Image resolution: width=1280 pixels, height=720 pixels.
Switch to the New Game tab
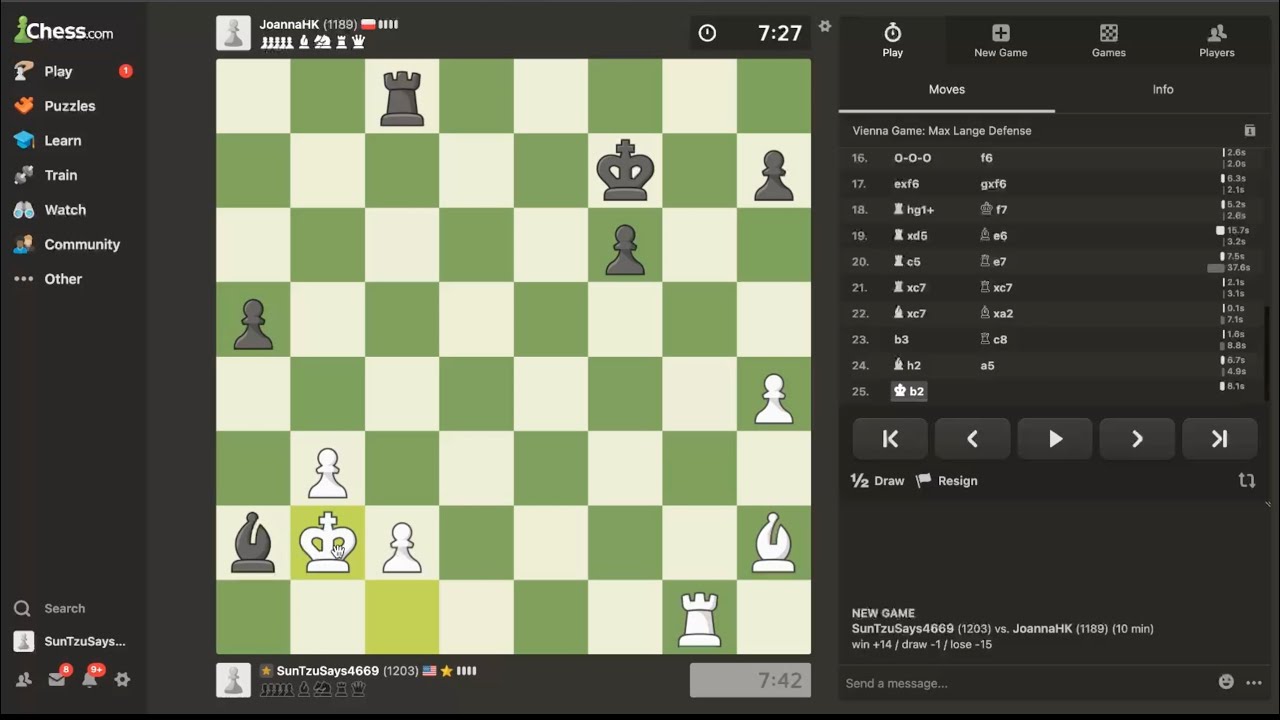pos(1001,41)
